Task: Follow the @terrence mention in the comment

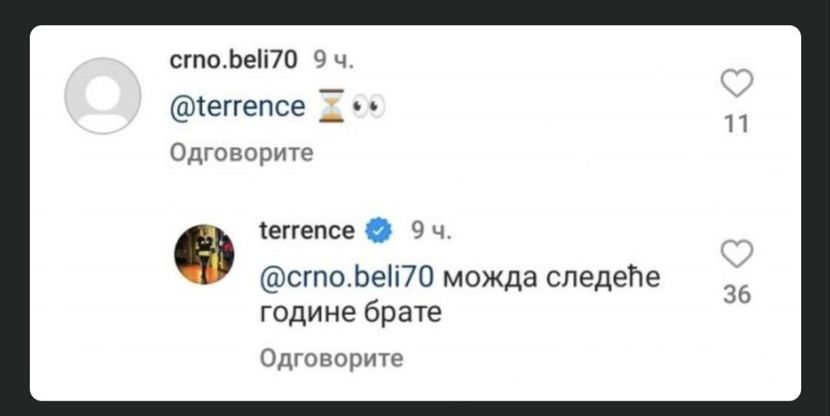Action: tap(237, 107)
